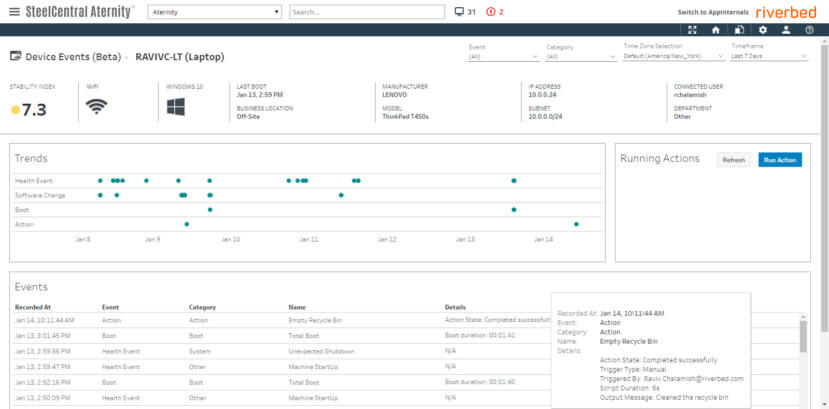829x409 pixels.
Task: Click the Jan 13, 3:01:45 PM timestamp
Action: point(42,336)
